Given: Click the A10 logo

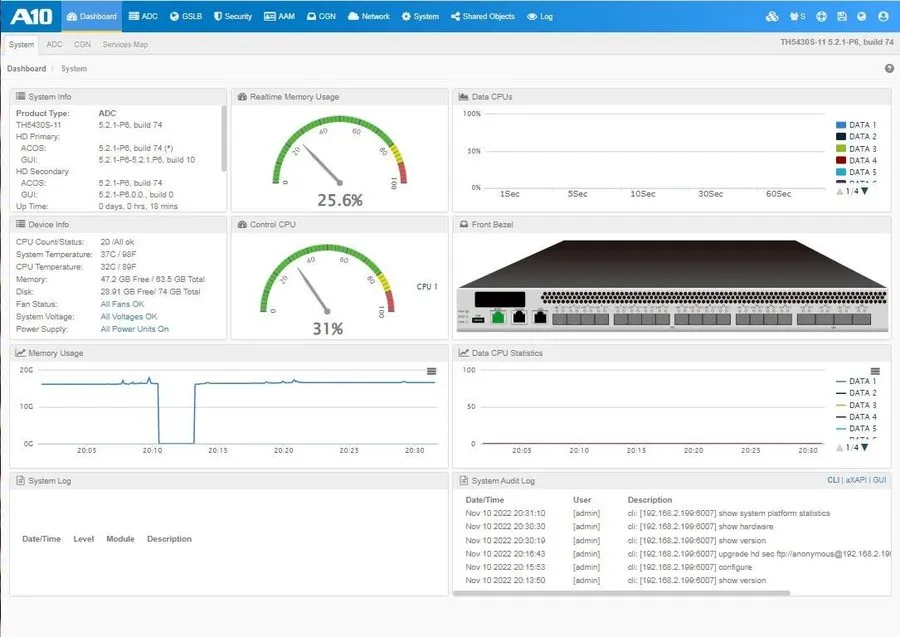Looking at the screenshot, I should (32, 16).
